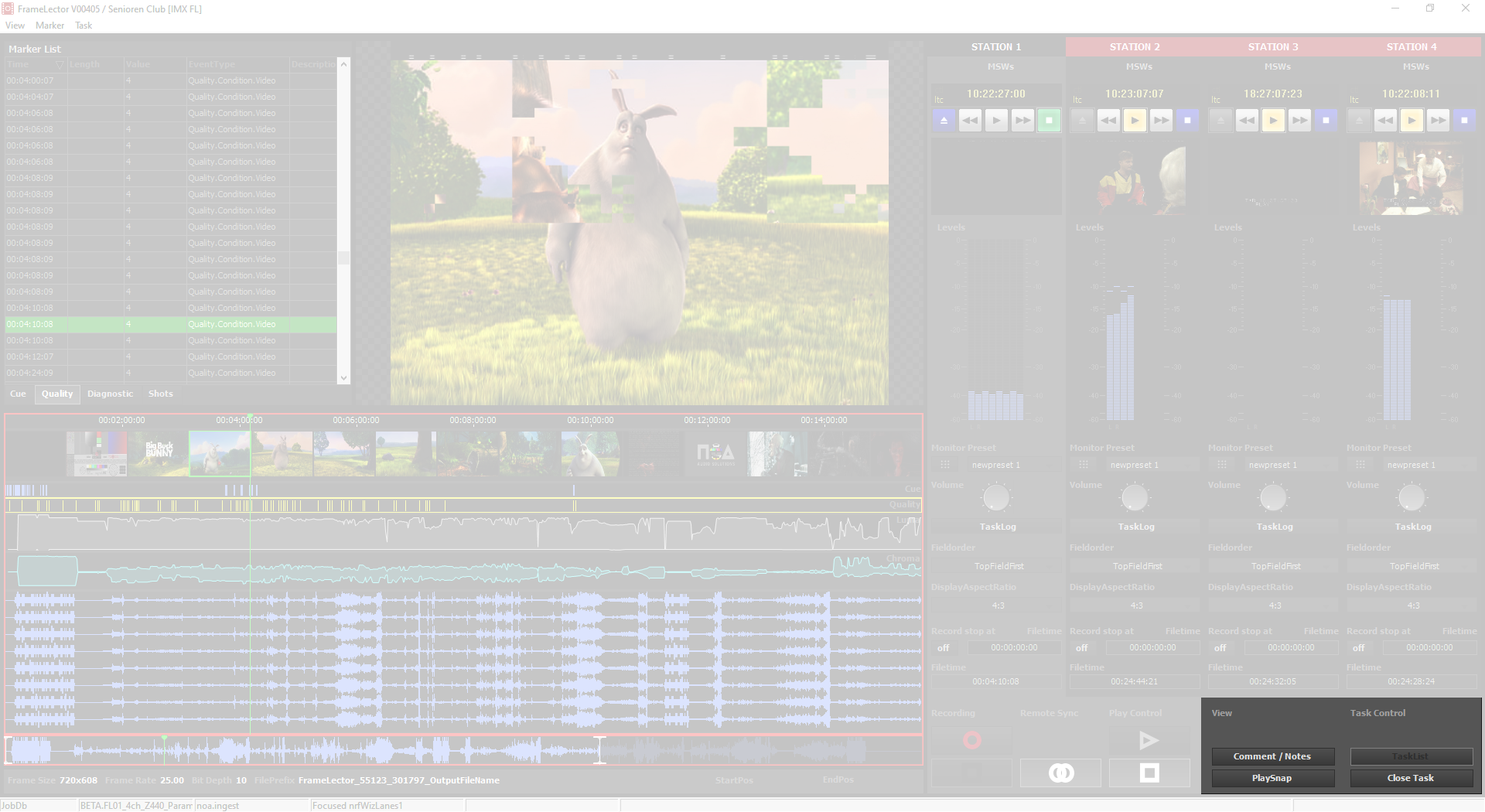Open Station 2 monitor preset grid icon

(1084, 465)
